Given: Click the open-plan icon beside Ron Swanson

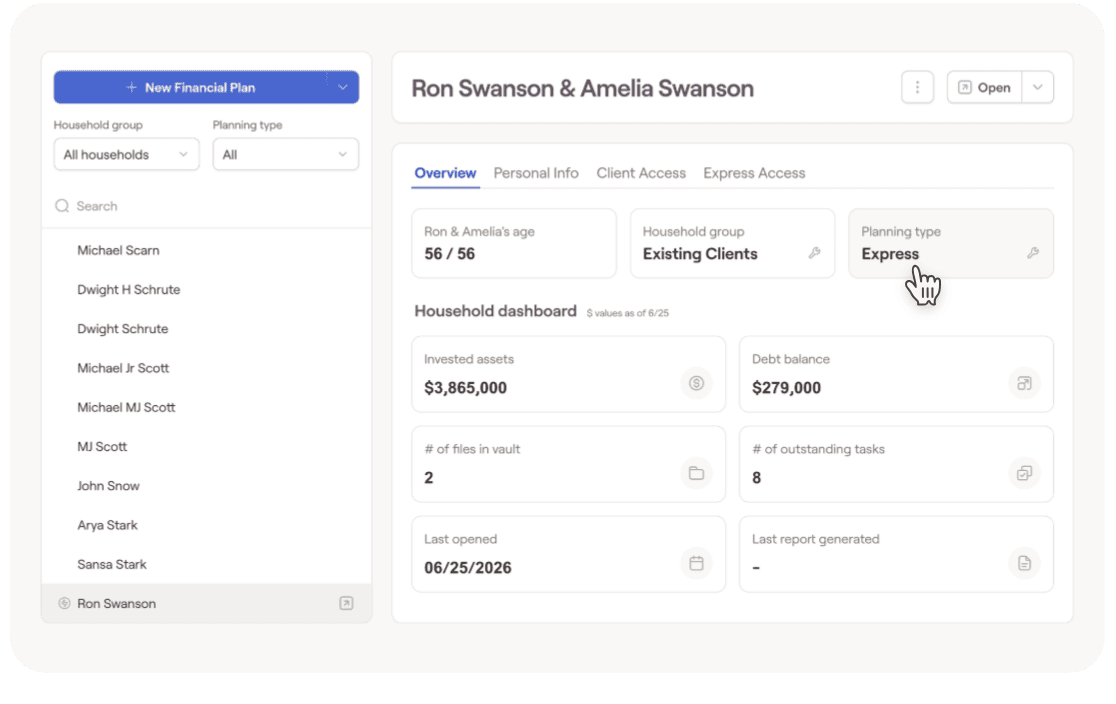Looking at the screenshot, I should (346, 604).
